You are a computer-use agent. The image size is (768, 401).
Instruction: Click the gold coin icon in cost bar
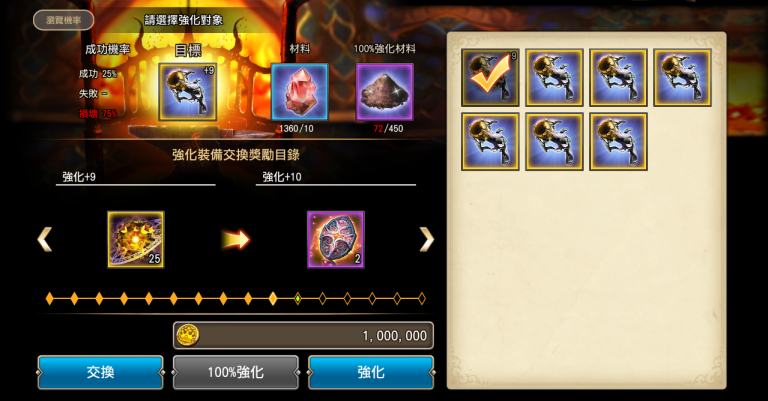188,335
